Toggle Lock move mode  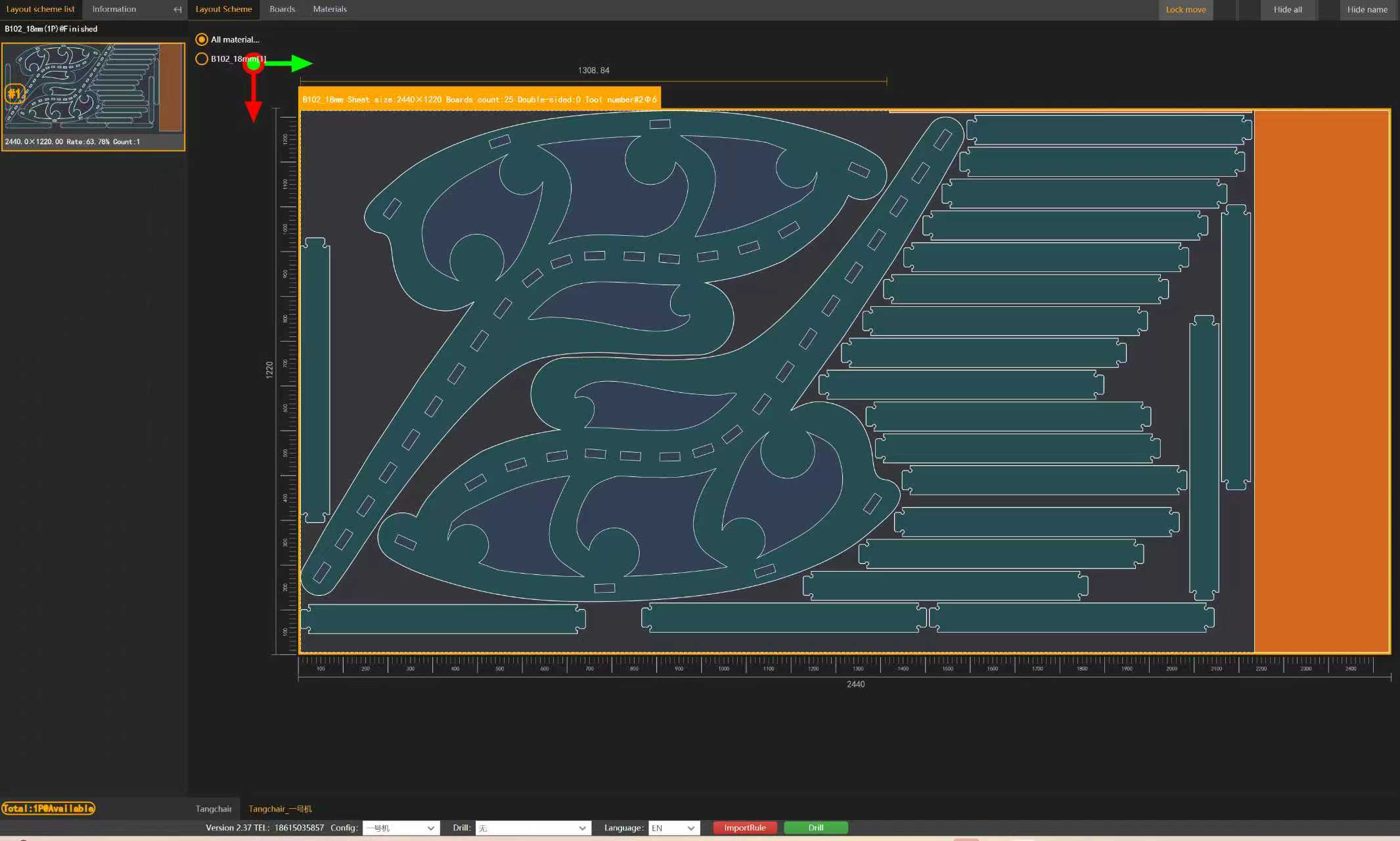click(1185, 9)
